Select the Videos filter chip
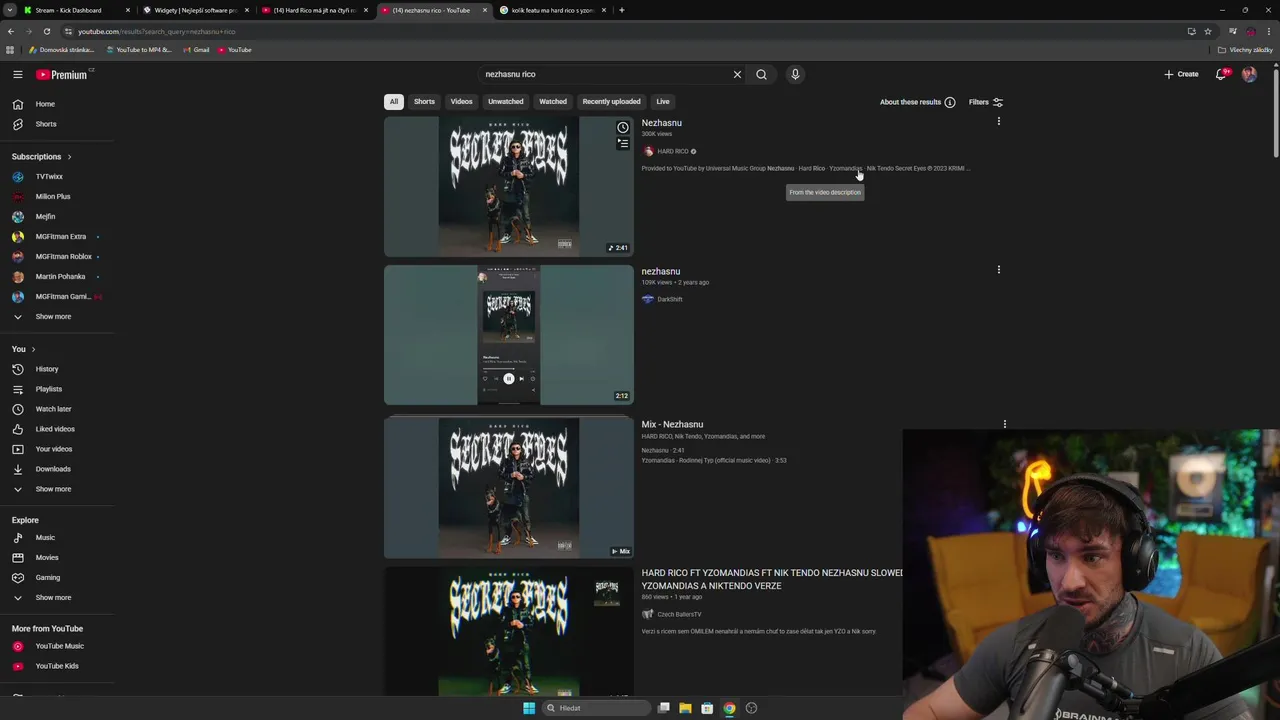The width and height of the screenshot is (1280, 720). (461, 102)
